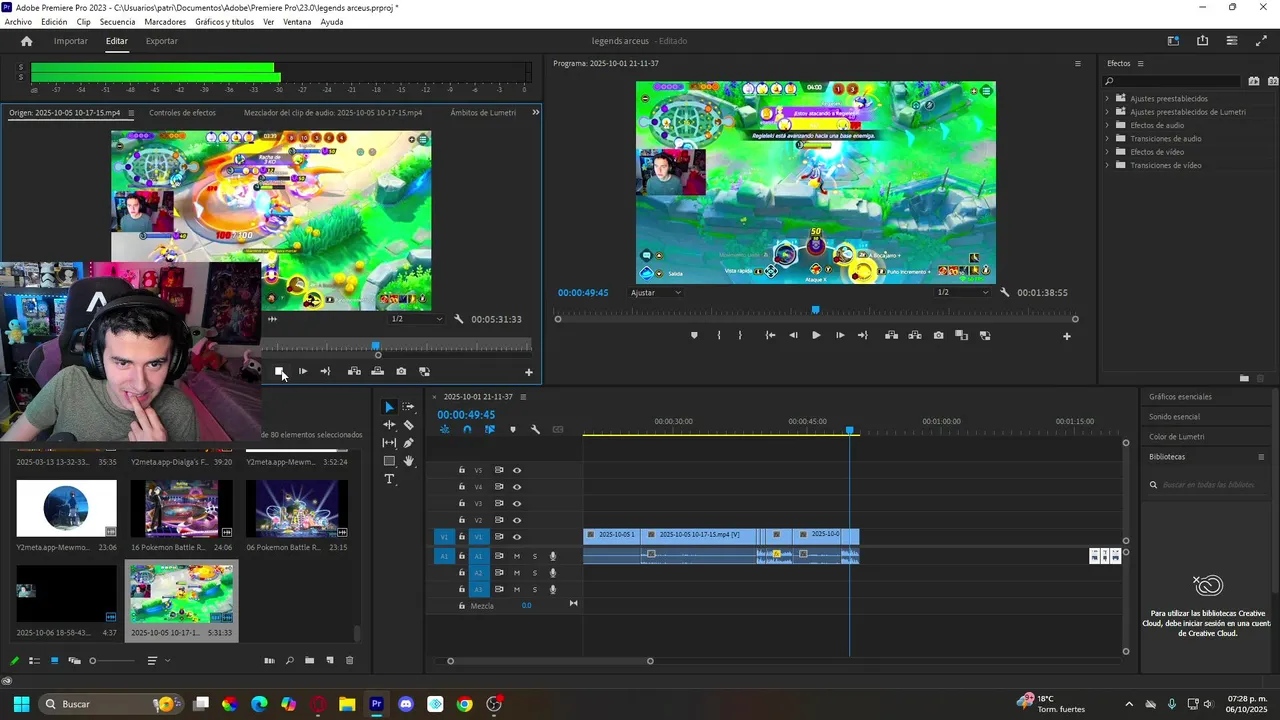
Task: Open the Importar tab
Action: (70, 41)
